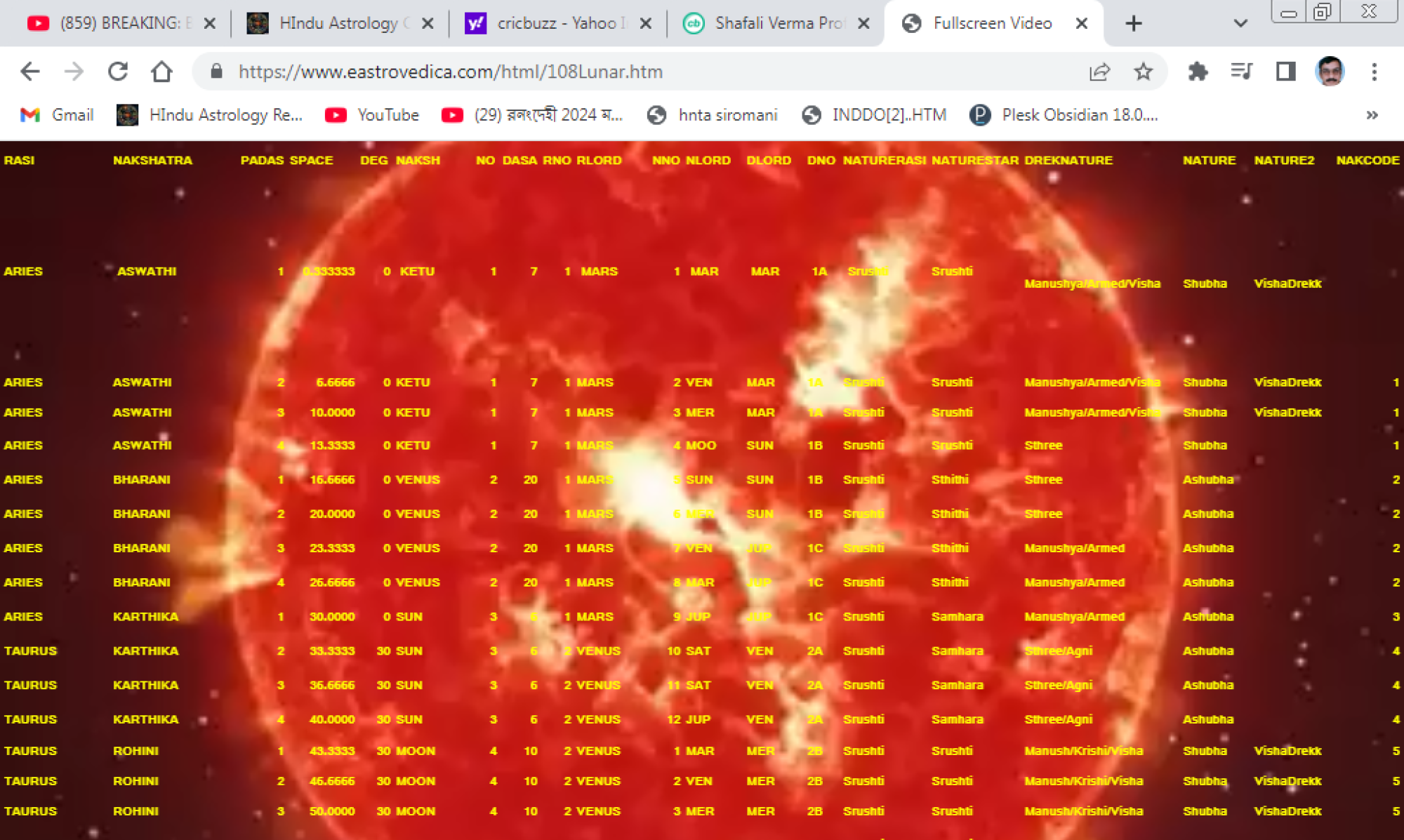The height and width of the screenshot is (840, 1404).
Task: View site information via the lock icon
Action: (x=216, y=72)
